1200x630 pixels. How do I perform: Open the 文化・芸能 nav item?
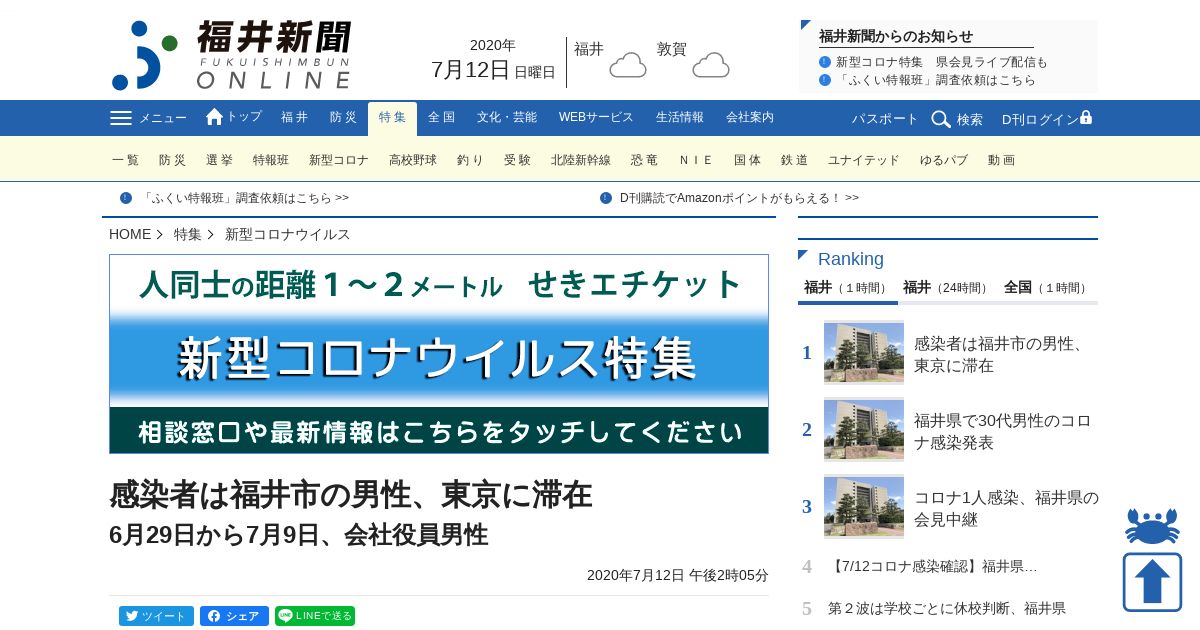507,118
